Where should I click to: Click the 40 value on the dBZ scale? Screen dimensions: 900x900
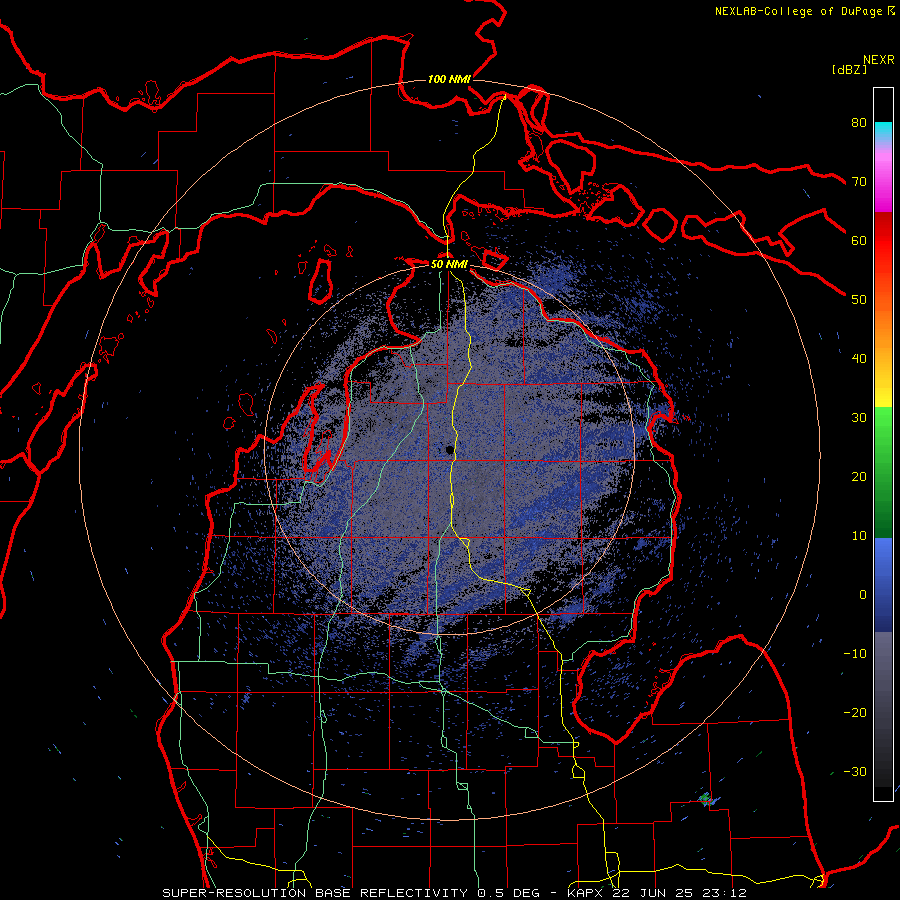[x=859, y=359]
